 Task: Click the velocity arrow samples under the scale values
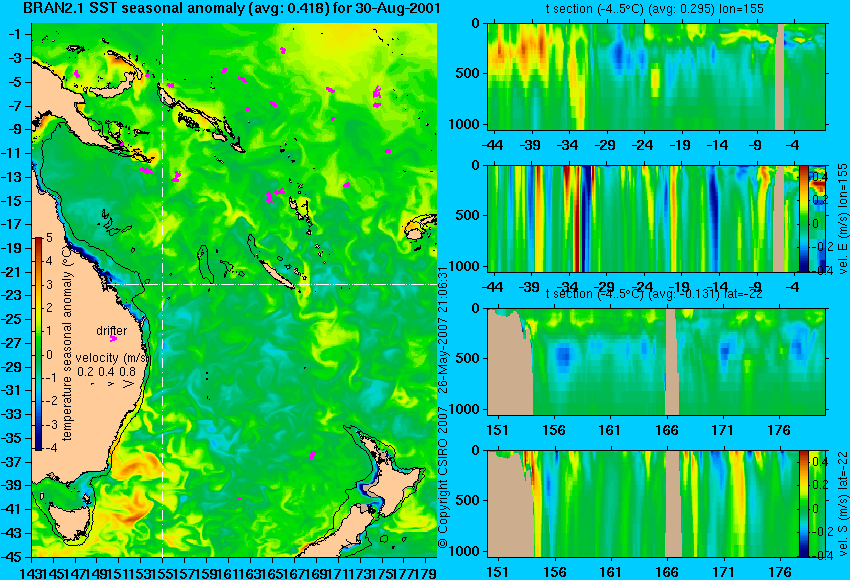[113, 384]
